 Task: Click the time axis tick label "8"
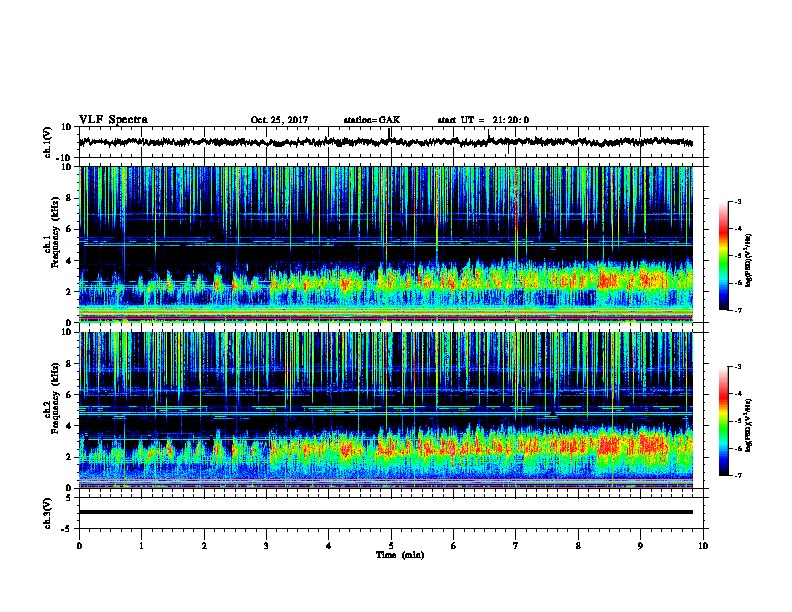pyautogui.click(x=578, y=546)
